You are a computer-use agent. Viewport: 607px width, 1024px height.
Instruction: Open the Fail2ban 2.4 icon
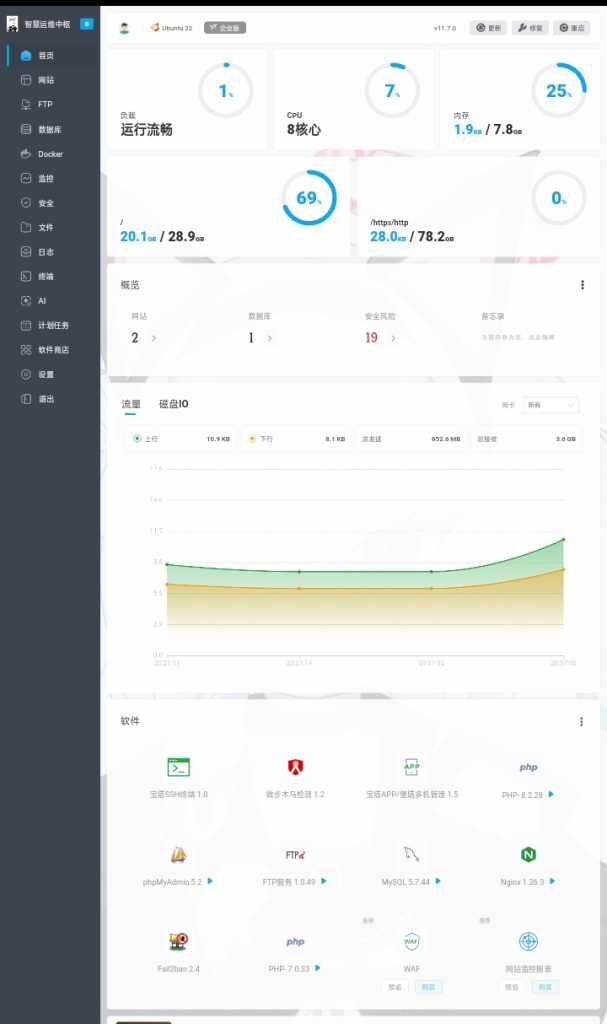coord(179,941)
